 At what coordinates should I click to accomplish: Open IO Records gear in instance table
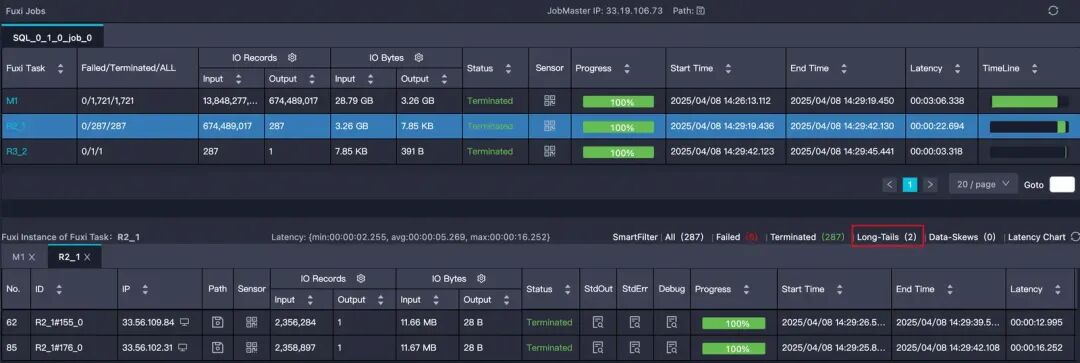(360, 278)
